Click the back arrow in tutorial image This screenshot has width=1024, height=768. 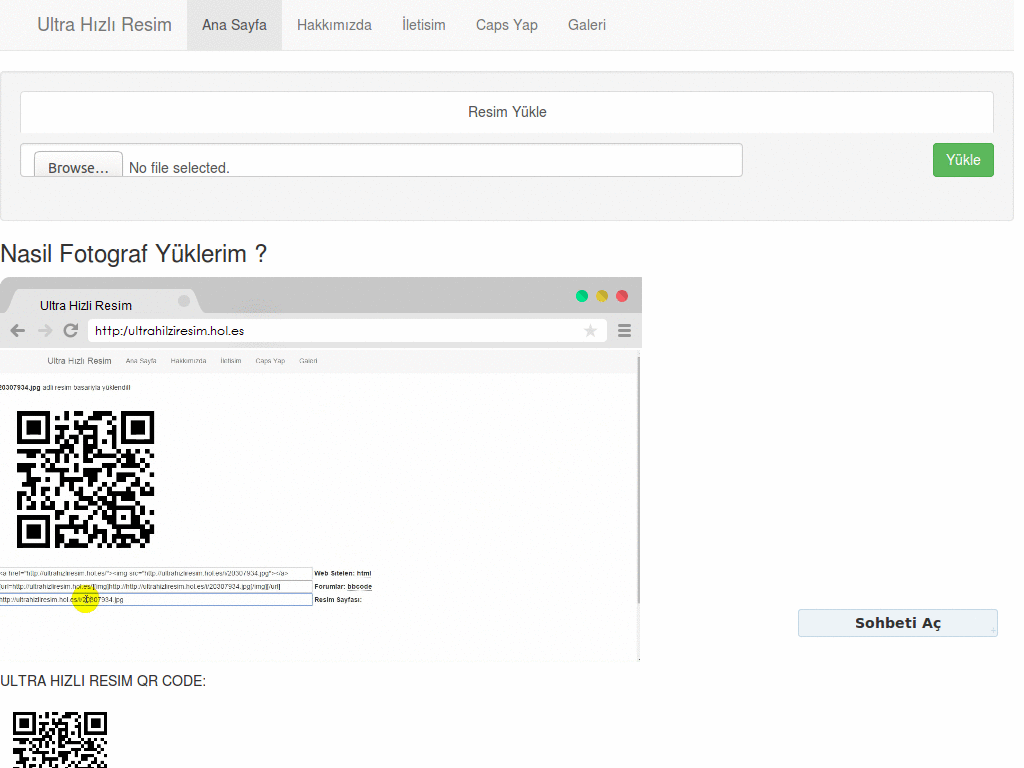coord(18,330)
